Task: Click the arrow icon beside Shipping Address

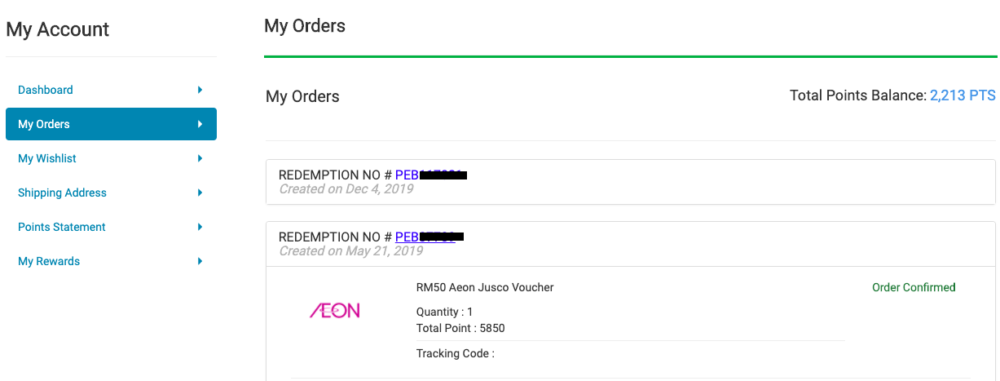Action: [200, 193]
